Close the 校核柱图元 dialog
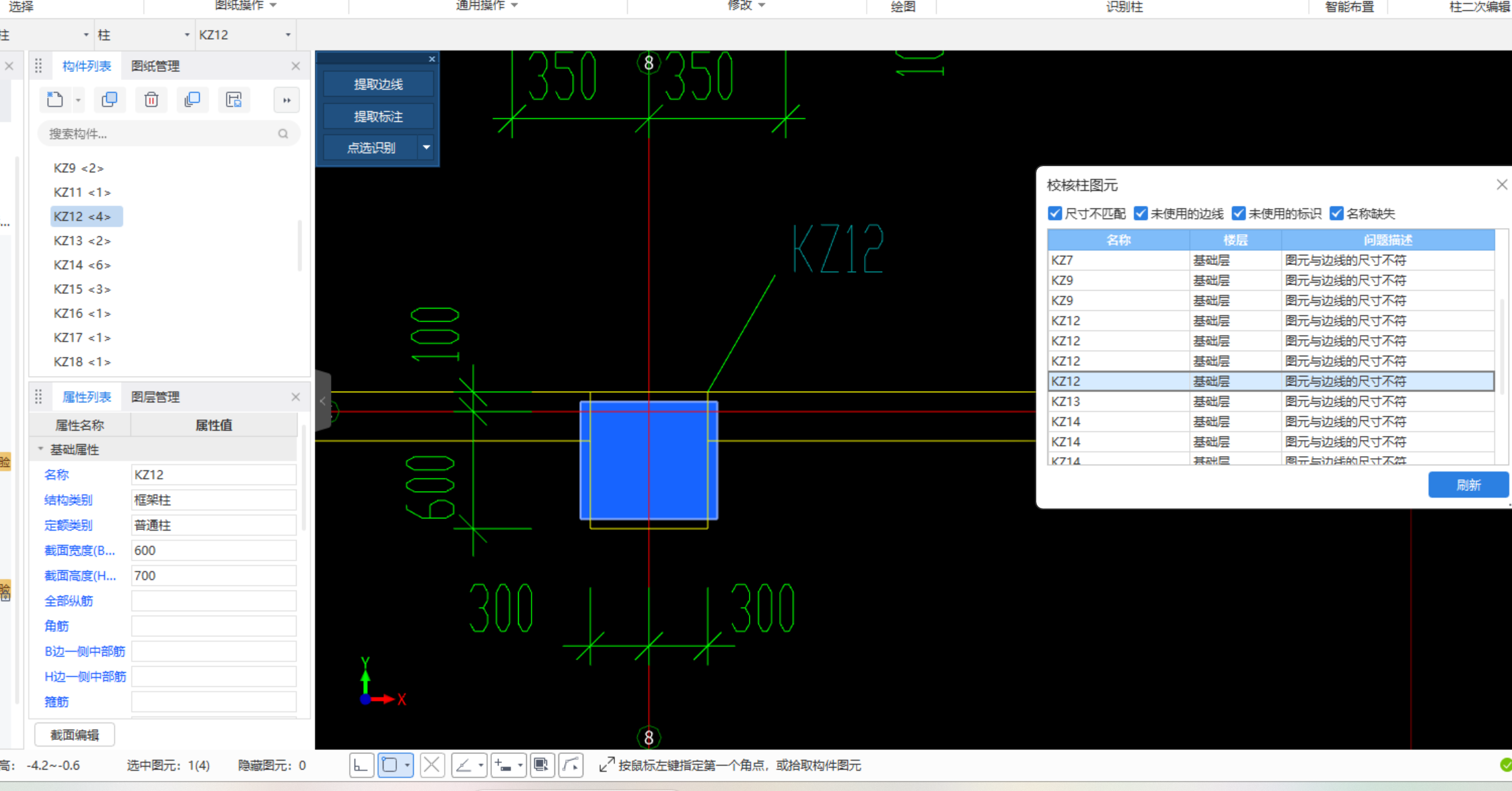This screenshot has height=791, width=1512. coord(1502,184)
